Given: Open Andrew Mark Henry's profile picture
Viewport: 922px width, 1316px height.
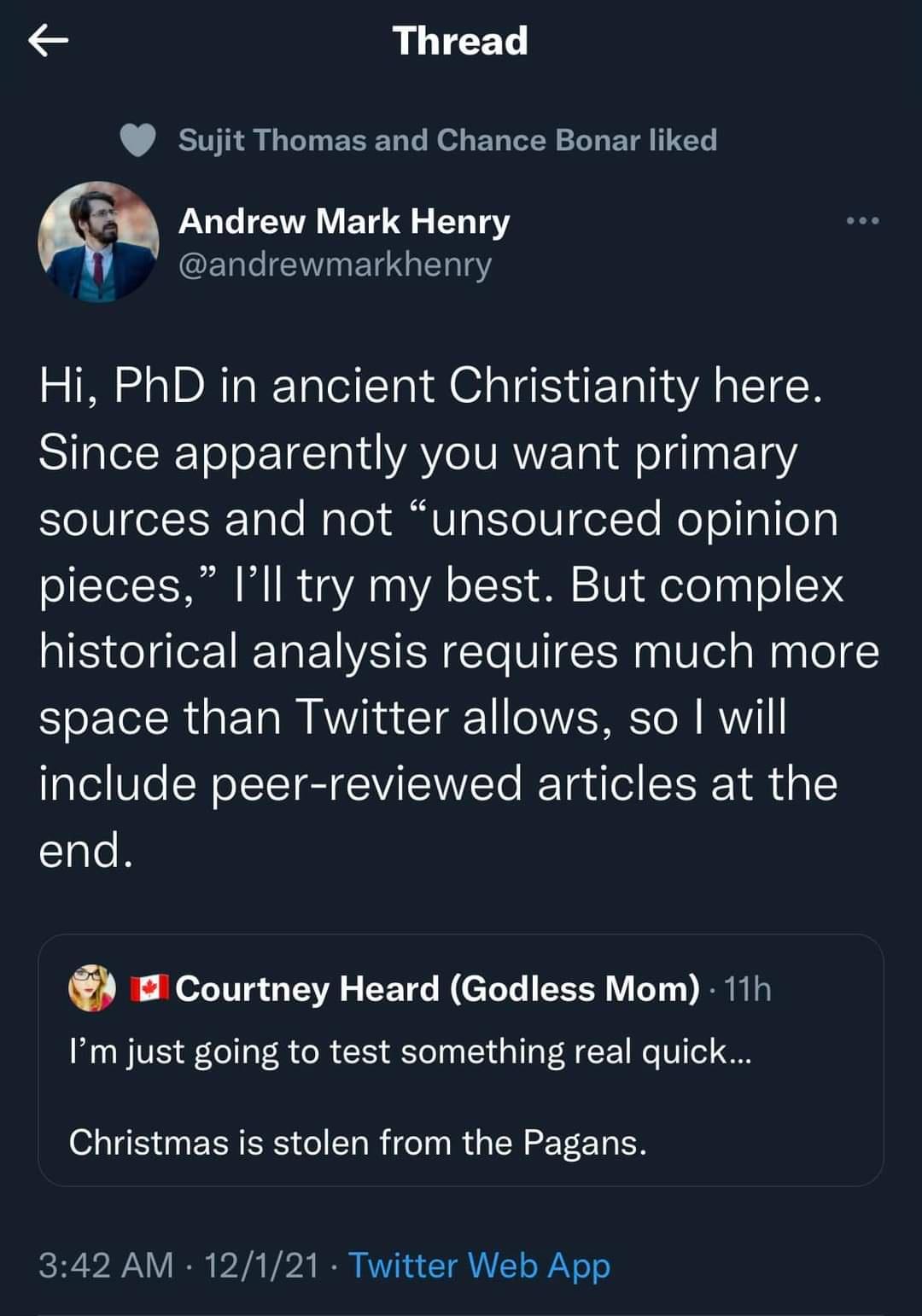Looking at the screenshot, I should pyautogui.click(x=98, y=242).
